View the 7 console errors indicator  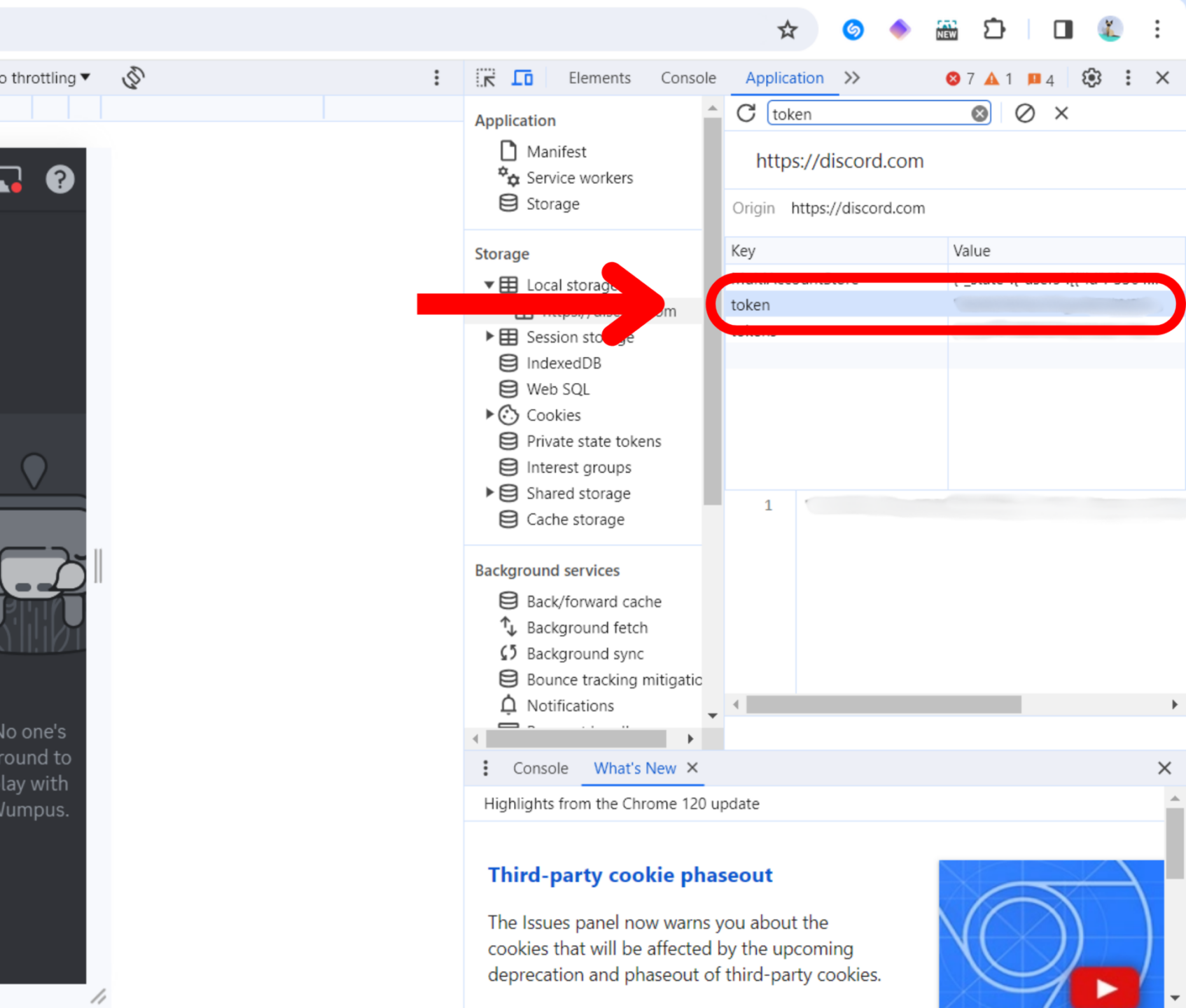961,78
